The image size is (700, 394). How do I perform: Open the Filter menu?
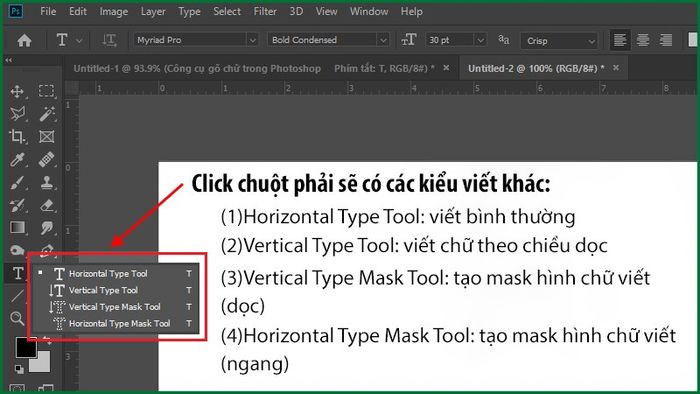coord(265,11)
